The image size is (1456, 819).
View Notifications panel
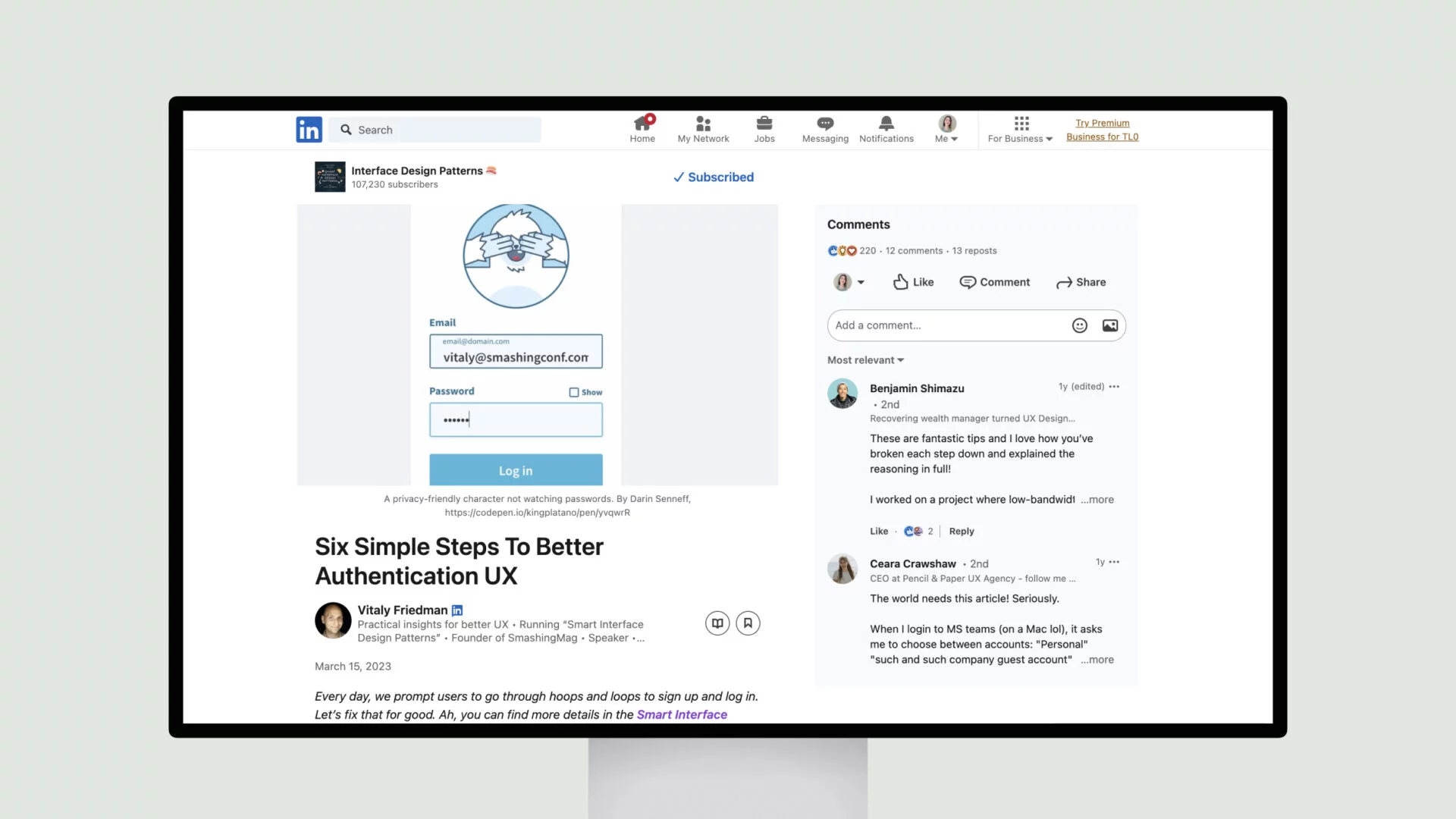[886, 128]
